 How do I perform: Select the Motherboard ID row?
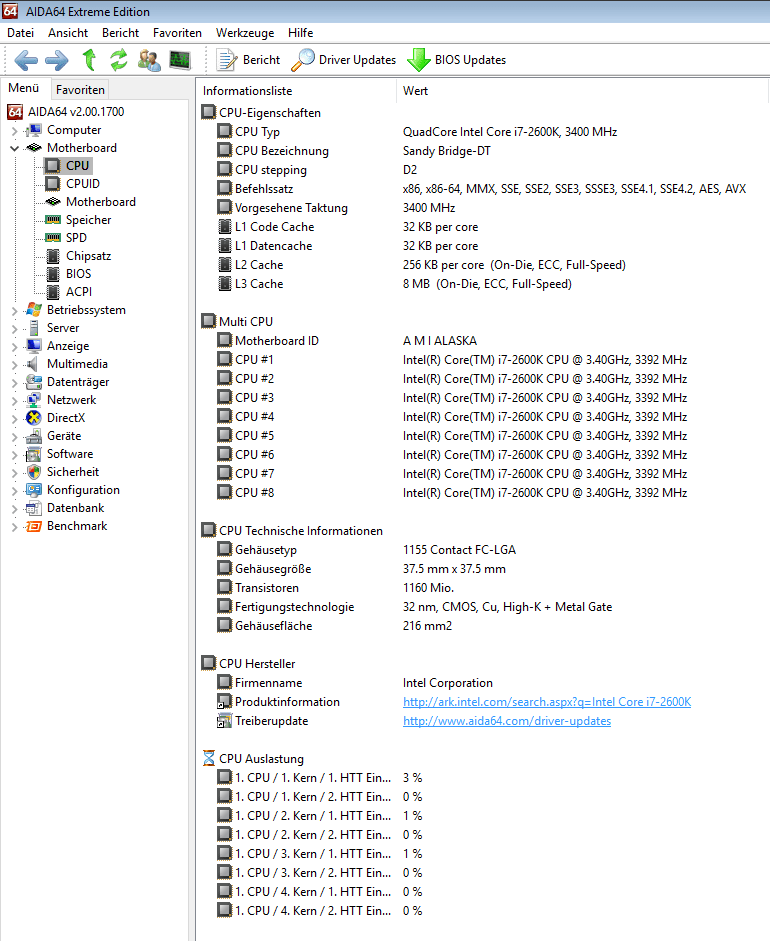pos(483,340)
